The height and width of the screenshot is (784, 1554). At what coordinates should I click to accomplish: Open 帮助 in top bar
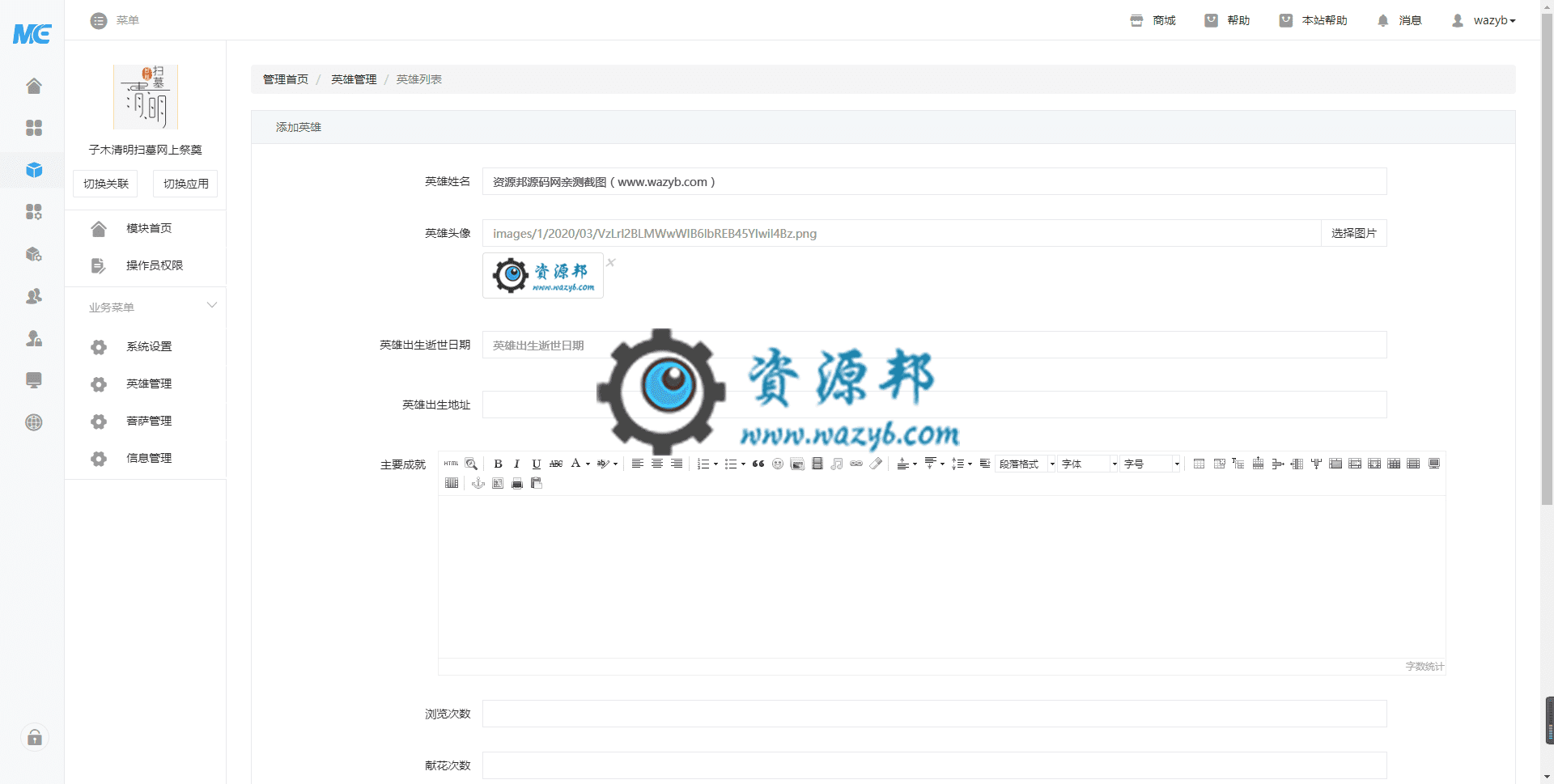coord(1227,20)
